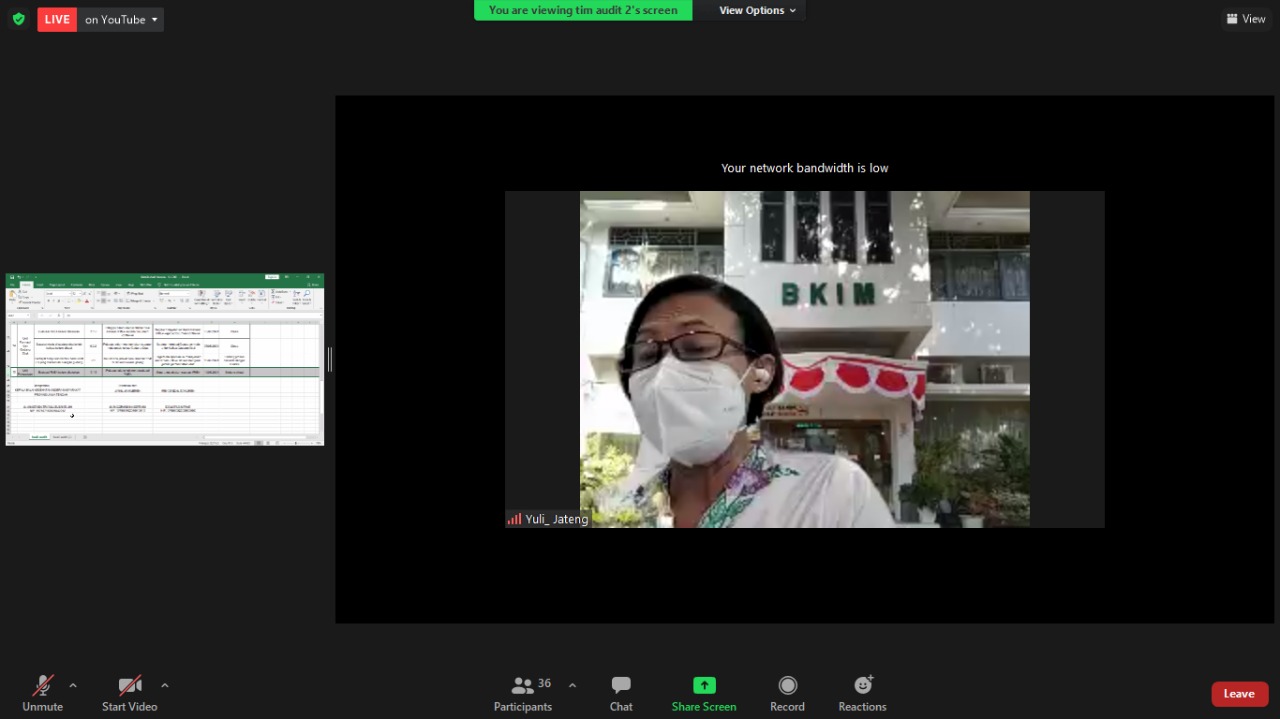Click the panel resize divider handle

[x=329, y=359]
